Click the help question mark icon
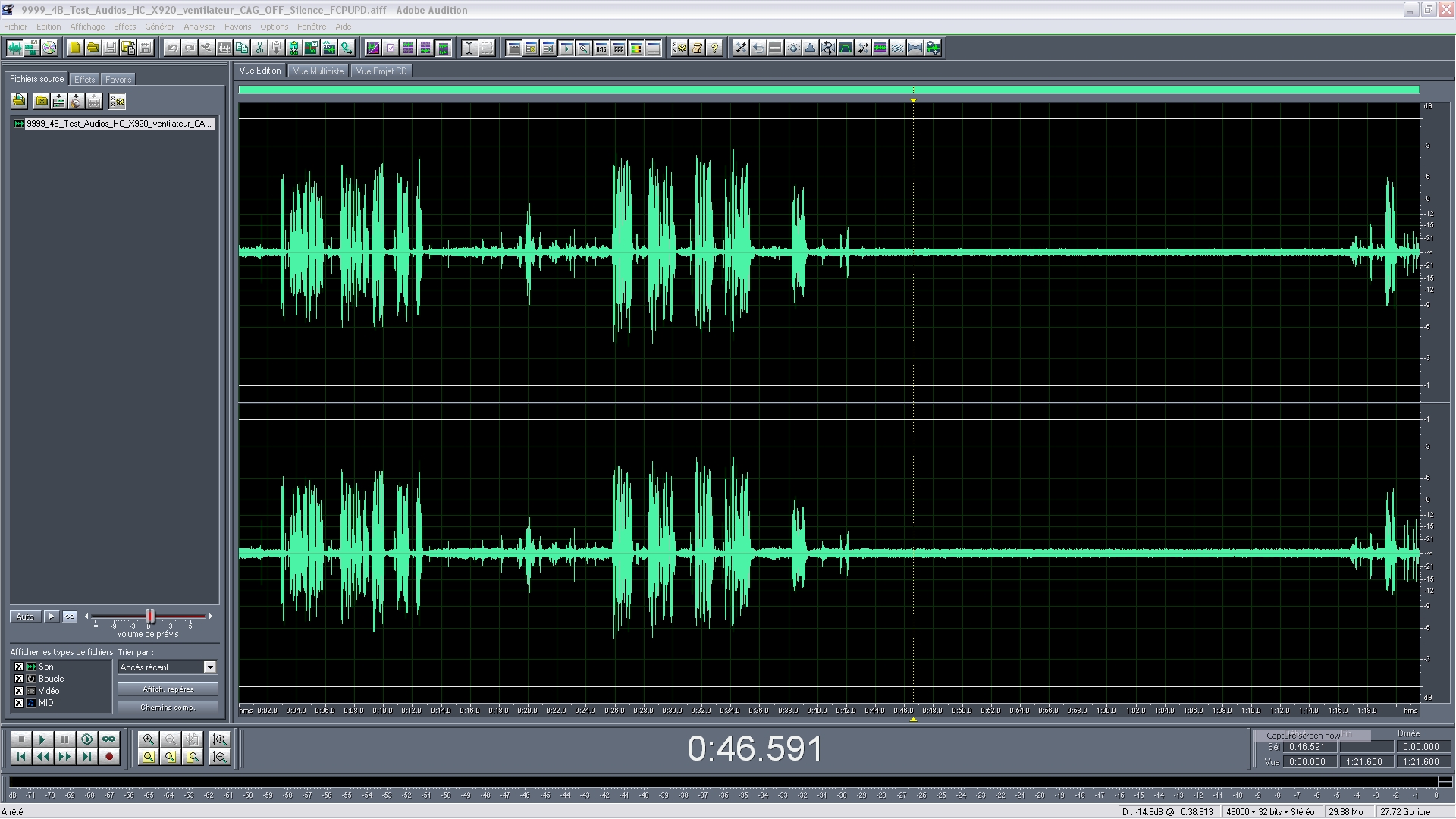The width and height of the screenshot is (1456, 819). [x=714, y=48]
